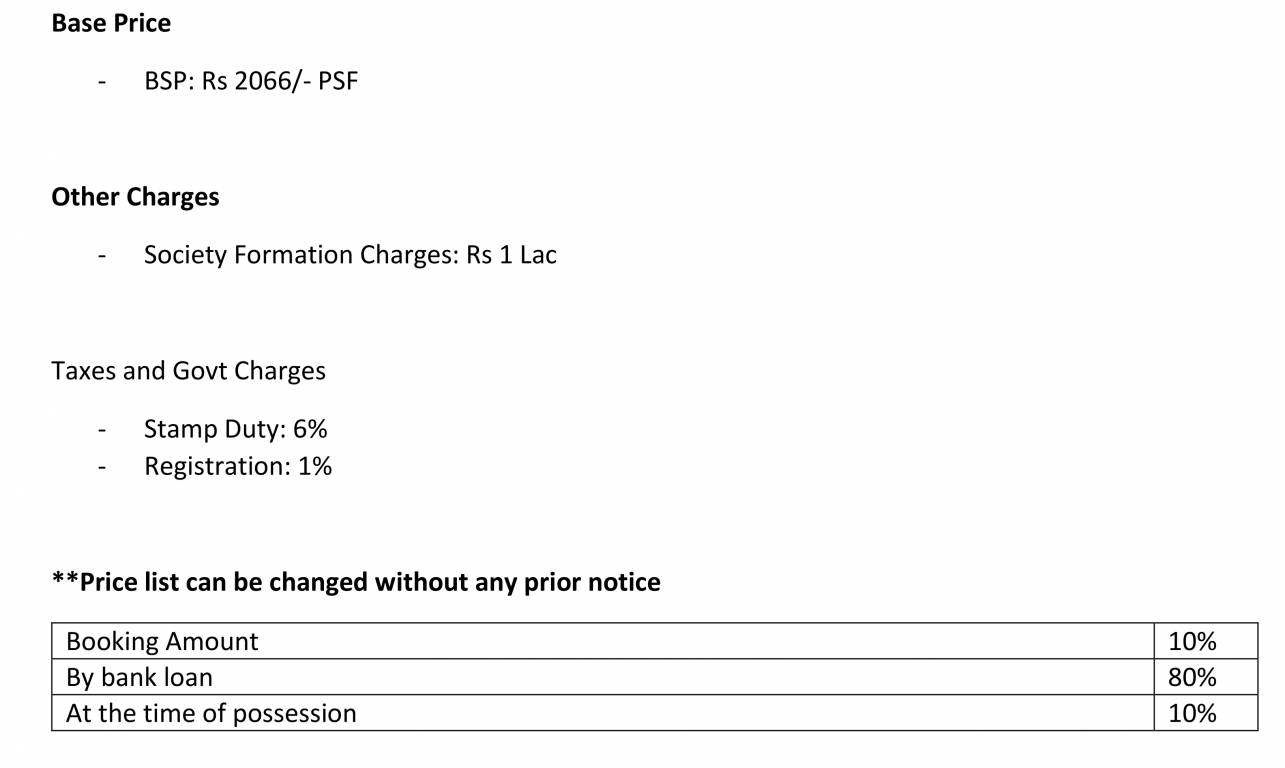Select the Taxes and Govt Charges heading
The height and width of the screenshot is (768, 1285).
[x=188, y=371]
